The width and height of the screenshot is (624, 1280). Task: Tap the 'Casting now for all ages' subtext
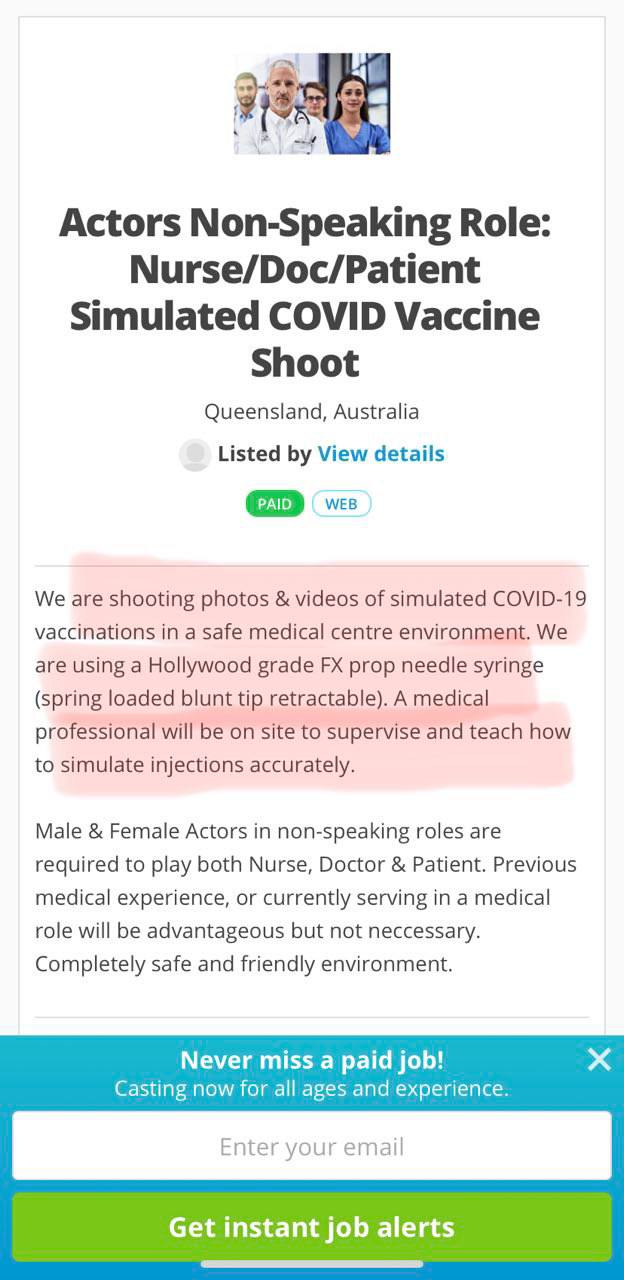click(x=312, y=1088)
